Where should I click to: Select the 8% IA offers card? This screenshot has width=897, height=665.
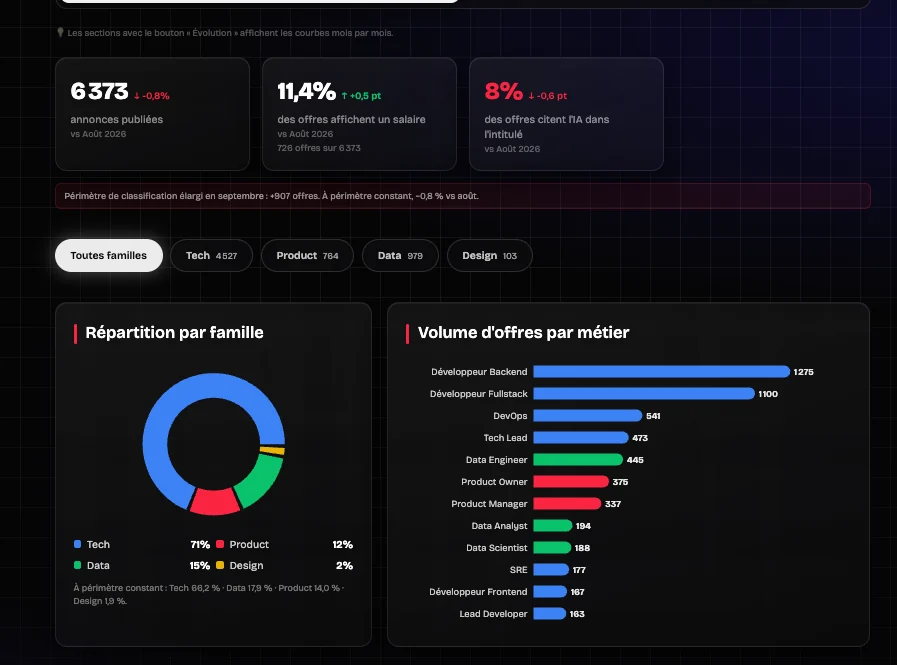coord(566,114)
